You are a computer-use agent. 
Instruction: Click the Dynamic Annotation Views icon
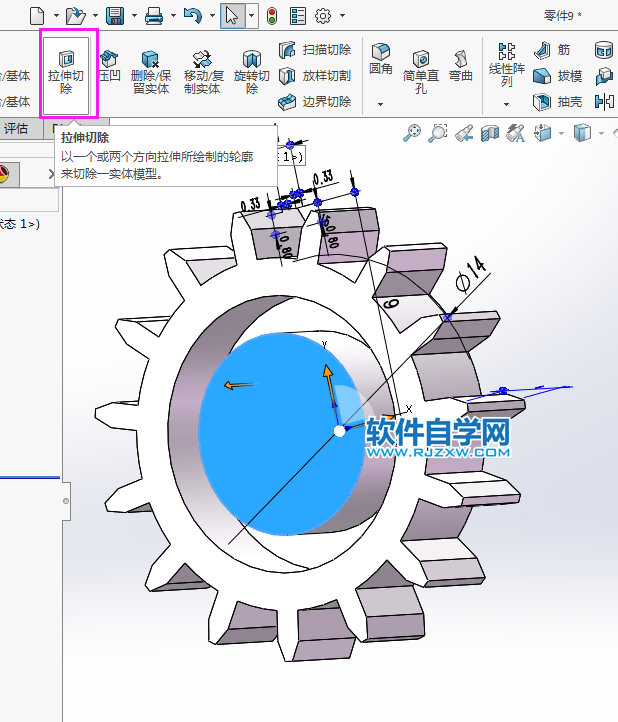coord(516,133)
